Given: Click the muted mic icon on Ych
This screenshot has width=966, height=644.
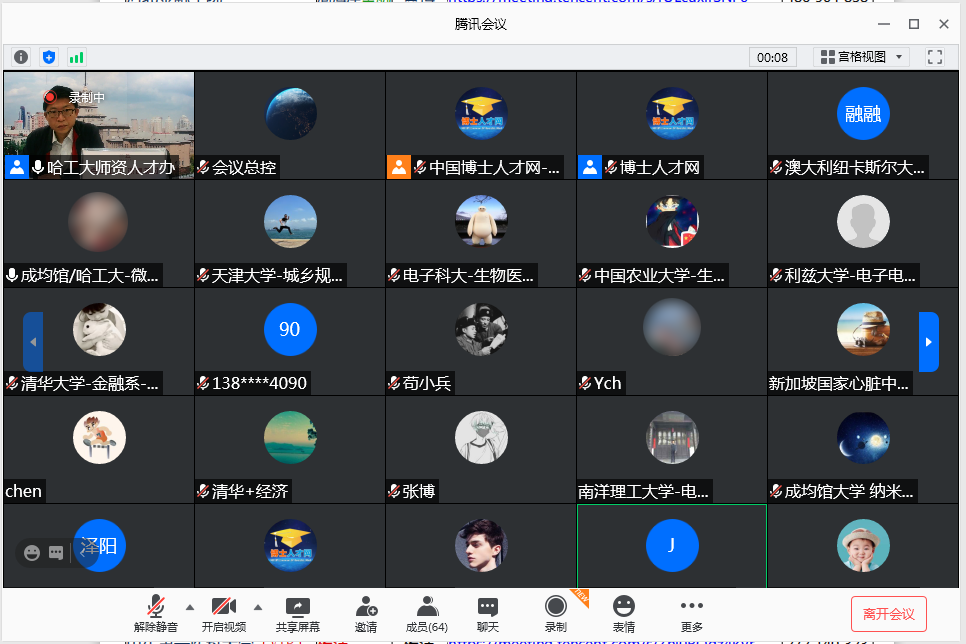Looking at the screenshot, I should [x=585, y=383].
